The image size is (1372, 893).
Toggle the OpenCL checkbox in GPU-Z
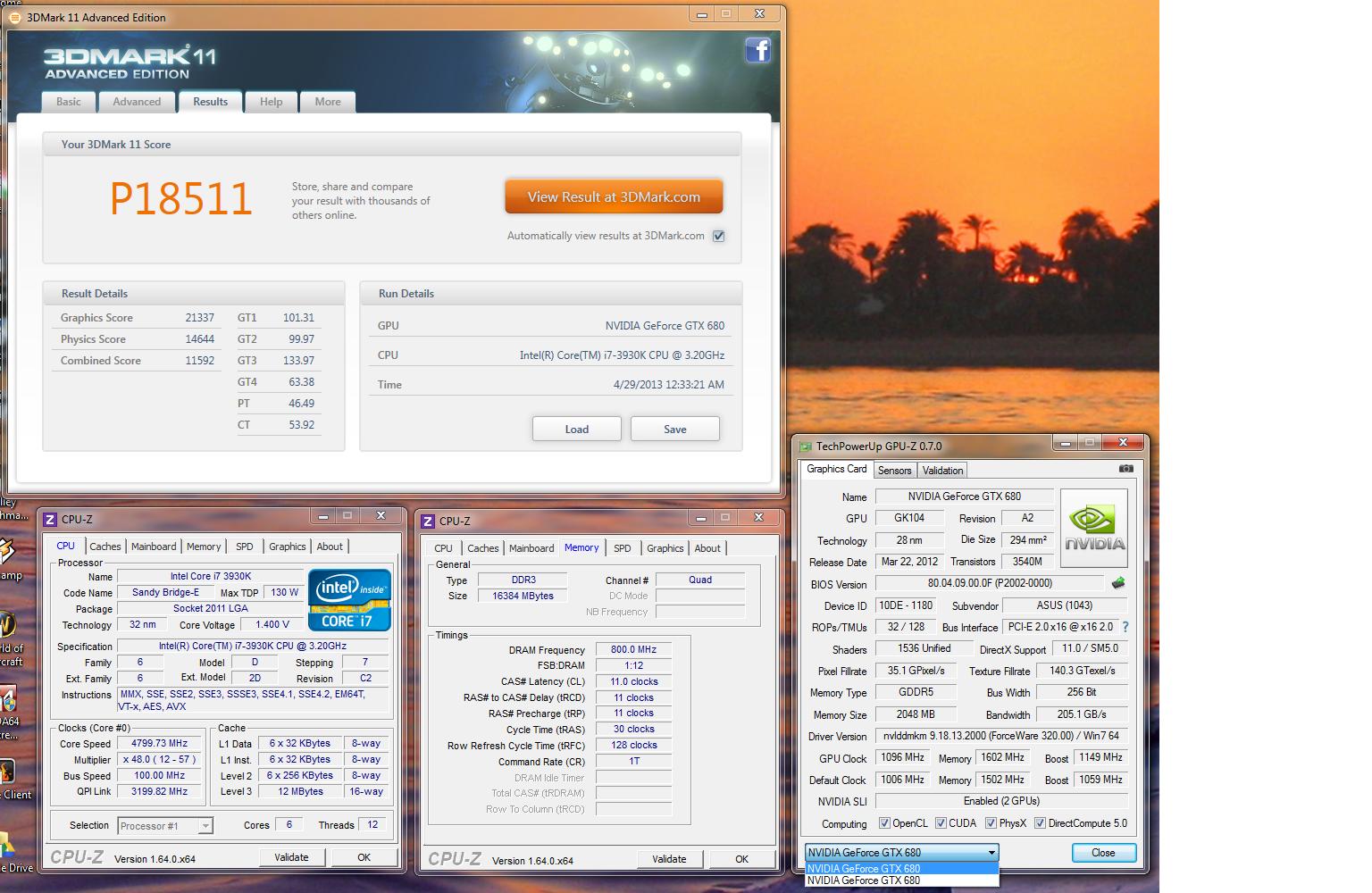[884, 823]
